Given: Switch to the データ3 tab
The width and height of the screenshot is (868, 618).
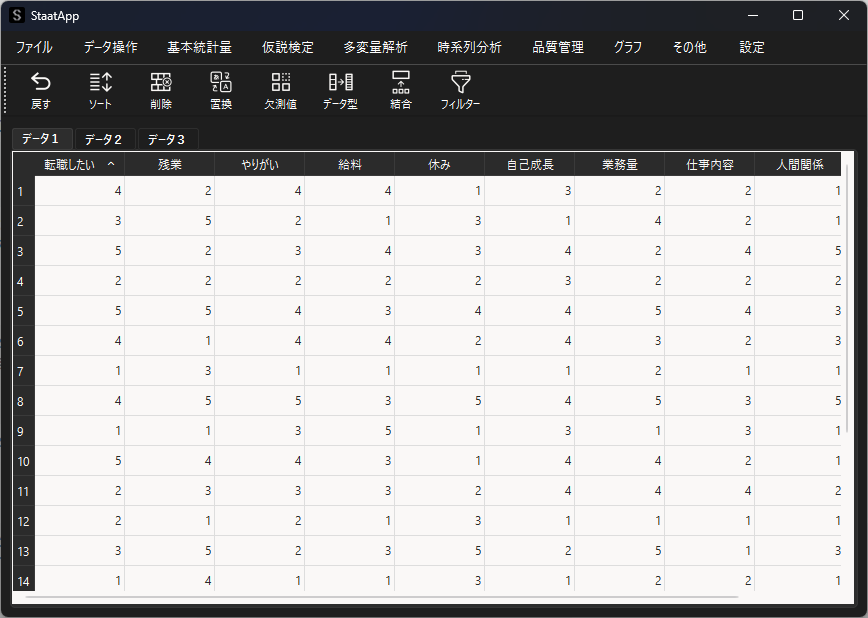Looking at the screenshot, I should (166, 139).
